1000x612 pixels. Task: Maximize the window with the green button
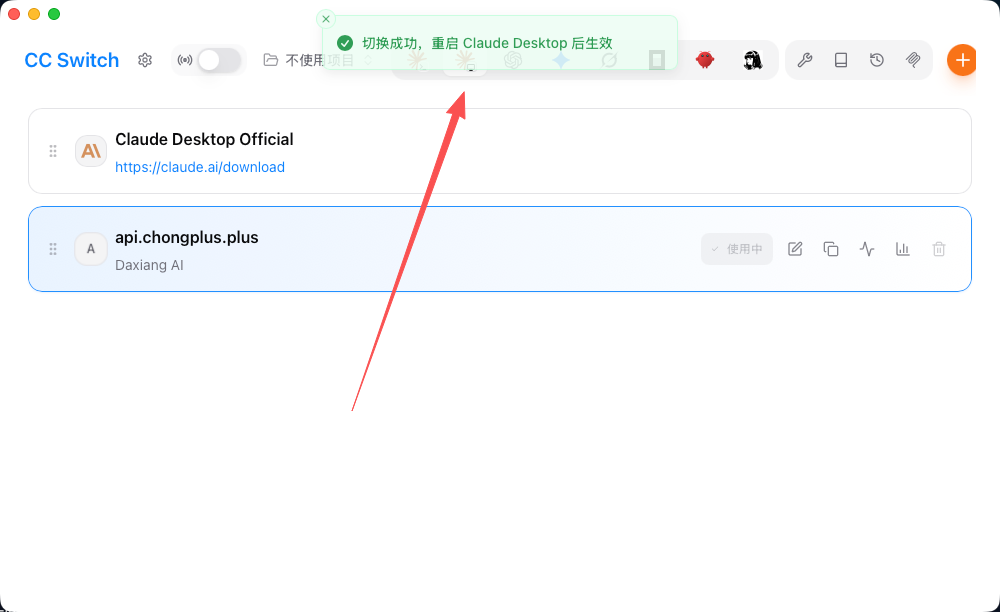[54, 14]
